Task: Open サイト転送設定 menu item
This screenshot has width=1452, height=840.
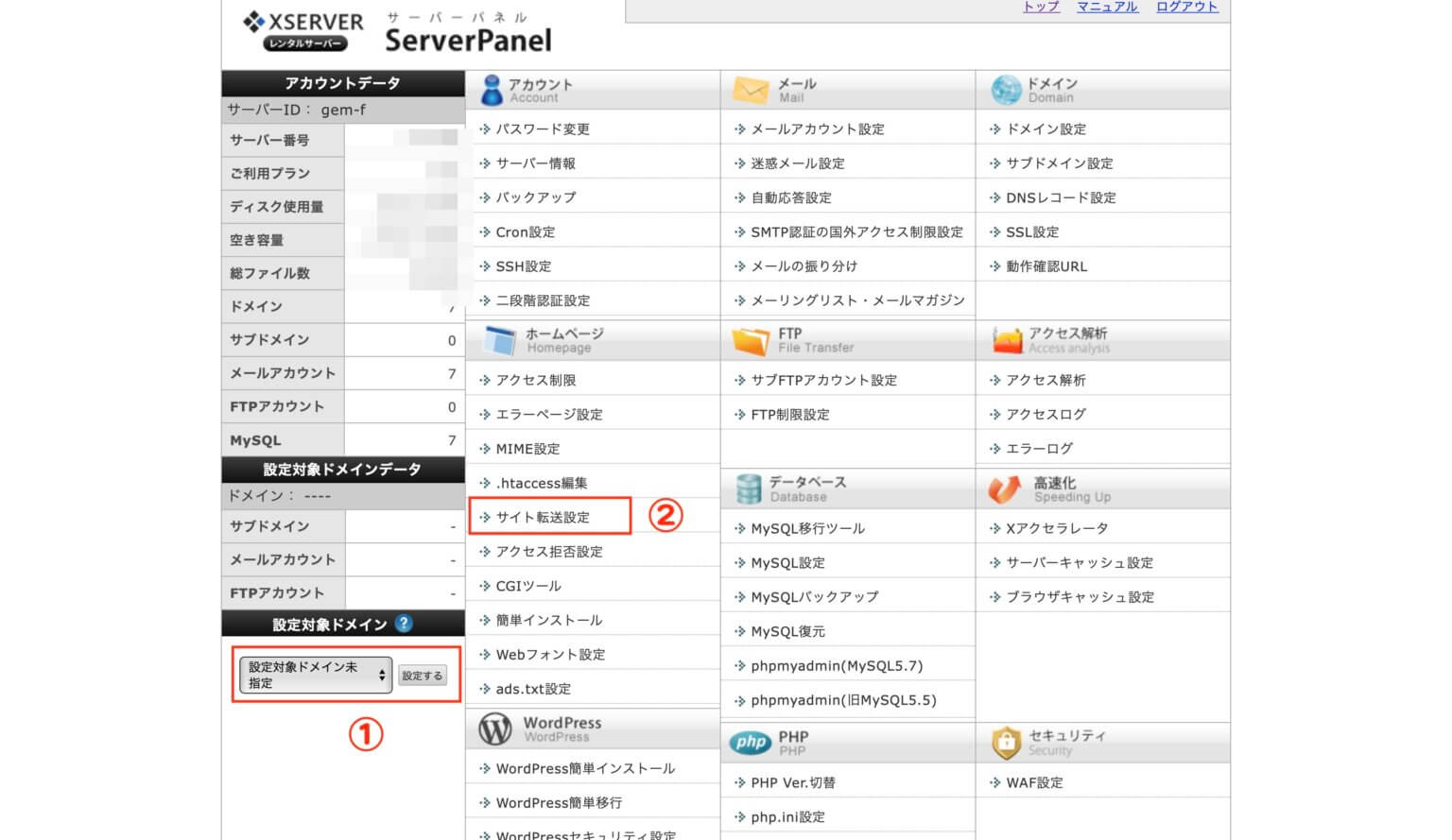Action: tap(543, 517)
